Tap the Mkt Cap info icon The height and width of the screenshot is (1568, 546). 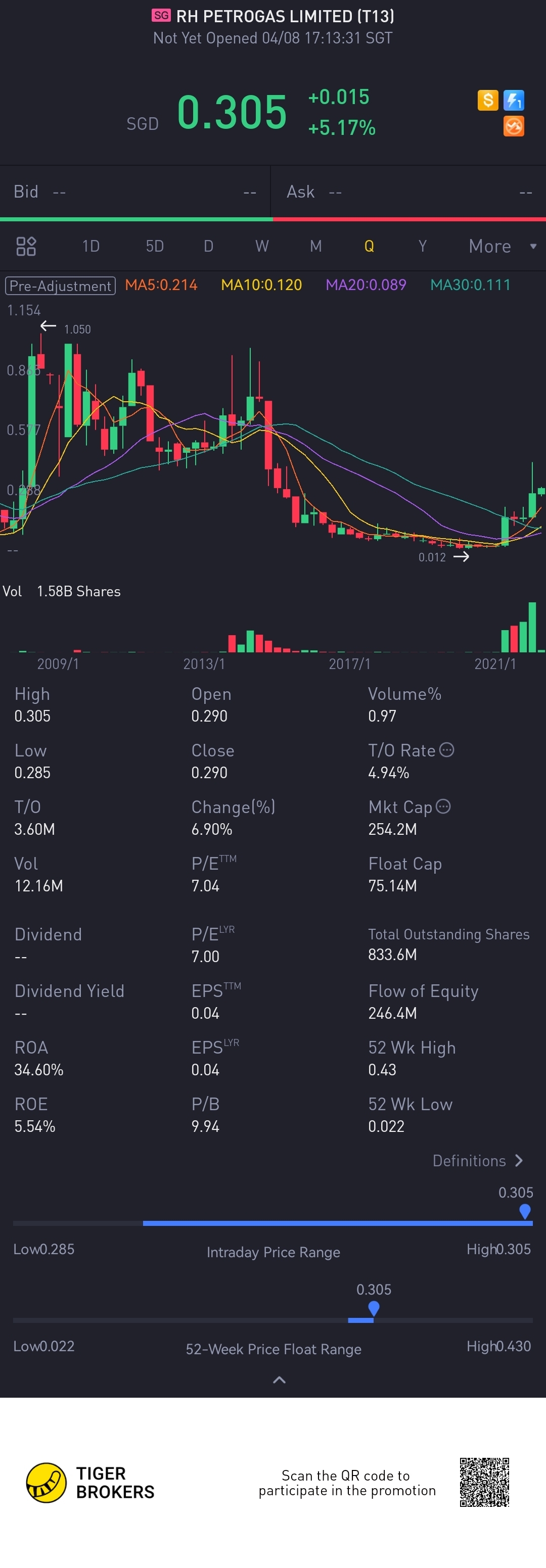444,806
